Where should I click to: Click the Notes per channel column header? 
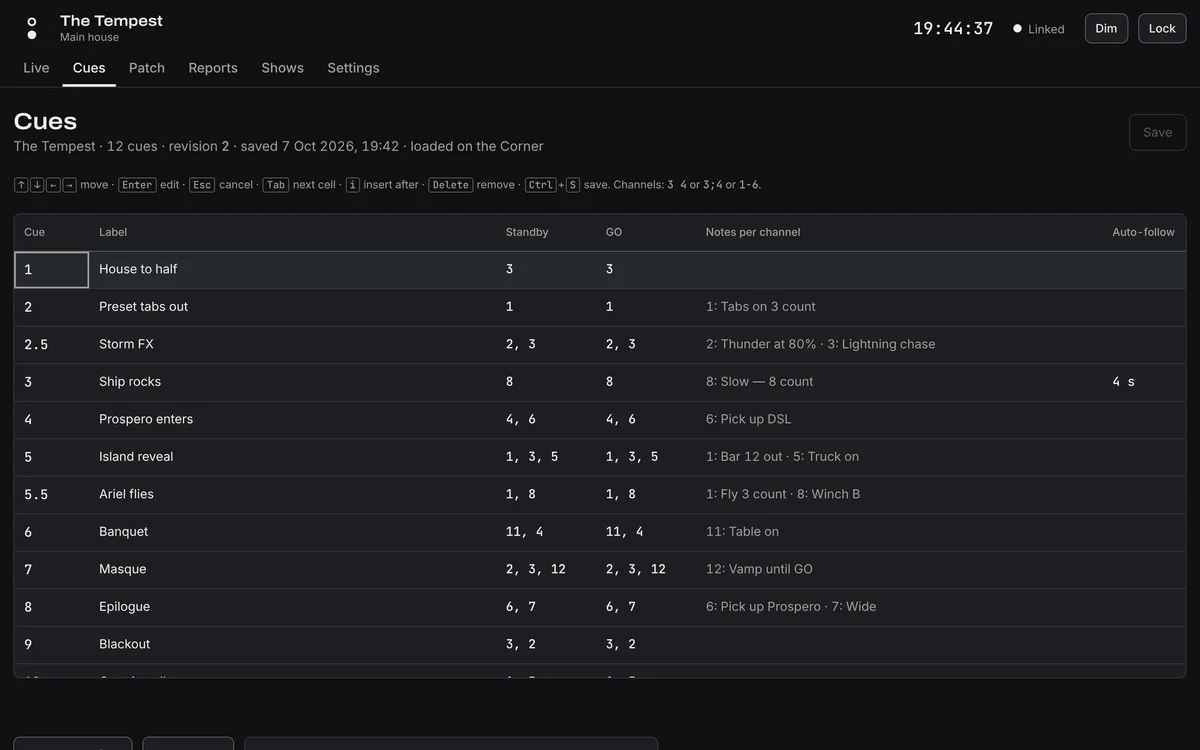coord(753,232)
